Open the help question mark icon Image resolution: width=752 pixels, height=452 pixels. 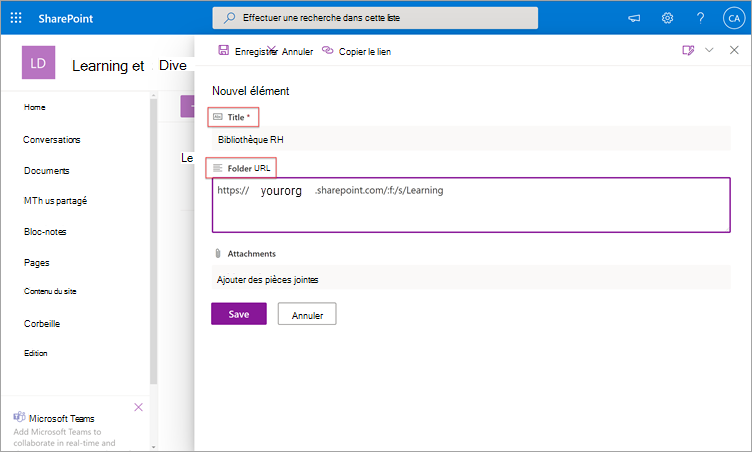700,18
